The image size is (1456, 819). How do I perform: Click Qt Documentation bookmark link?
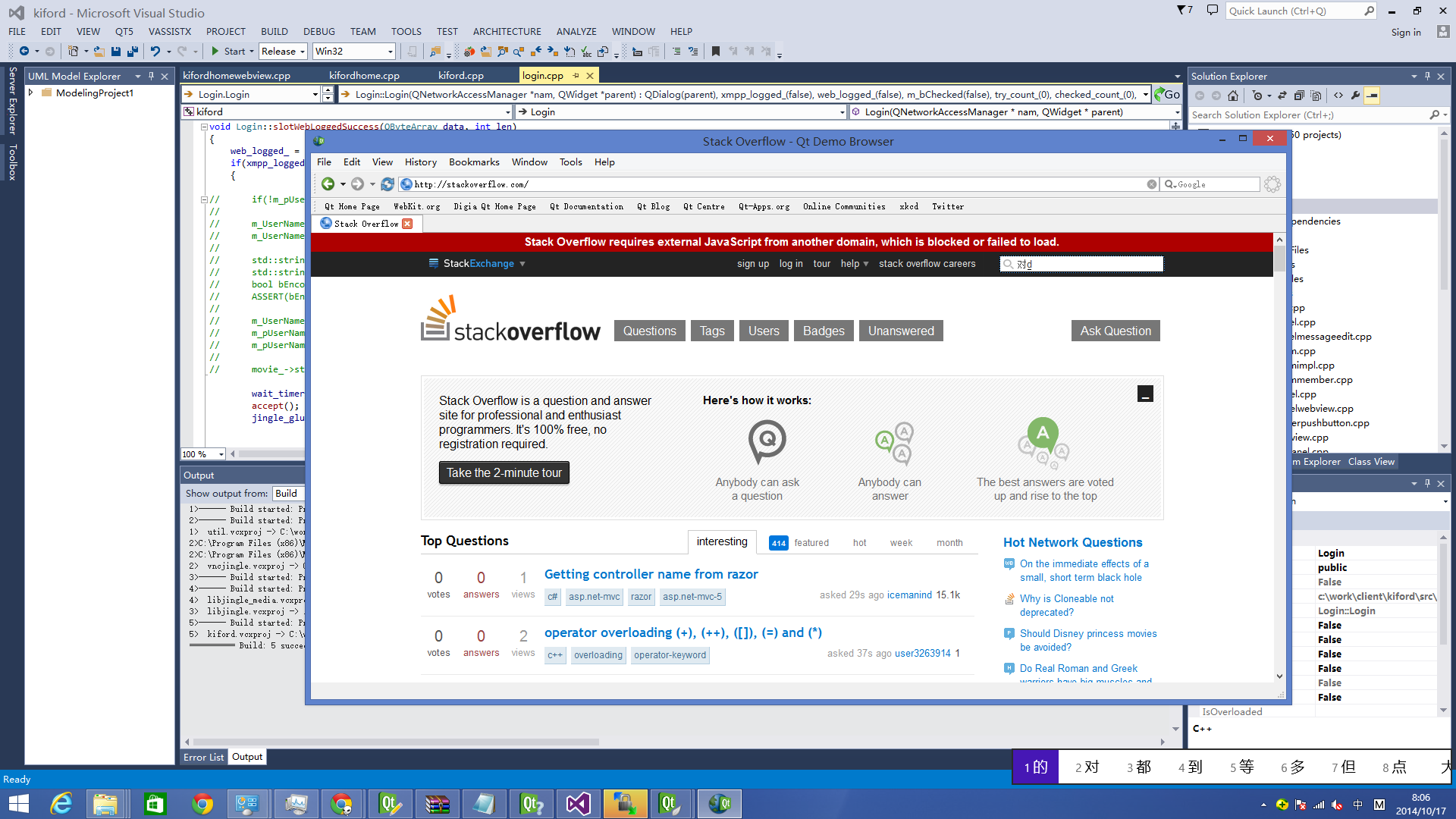(586, 206)
